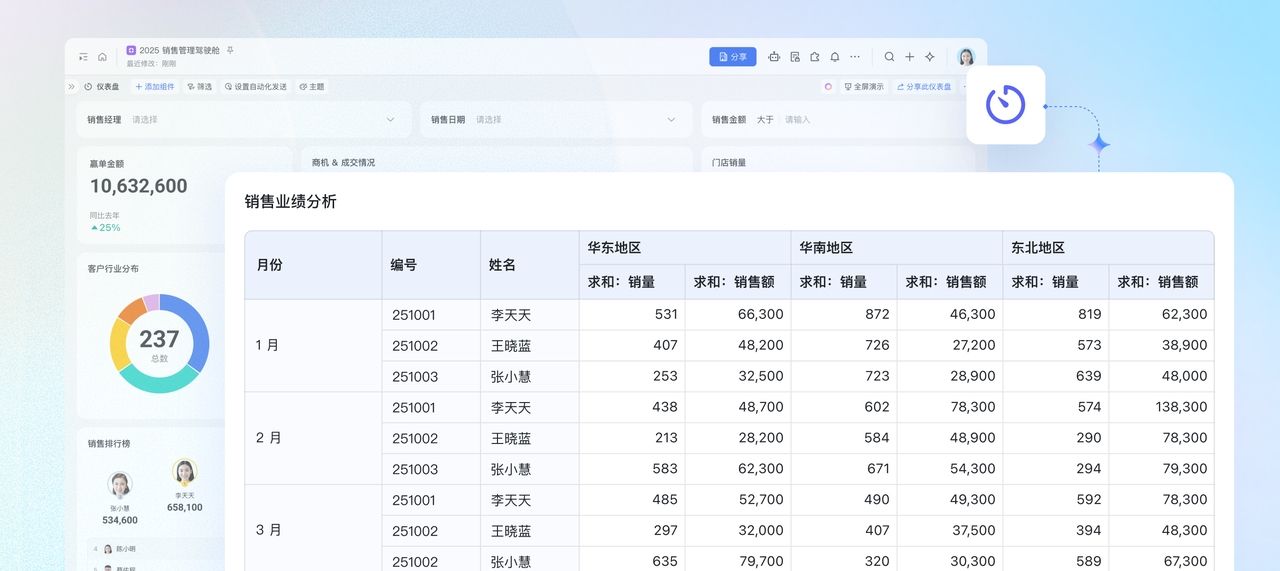This screenshot has width=1280, height=571.
Task: Open the 主题 theme option
Action: click(x=311, y=87)
